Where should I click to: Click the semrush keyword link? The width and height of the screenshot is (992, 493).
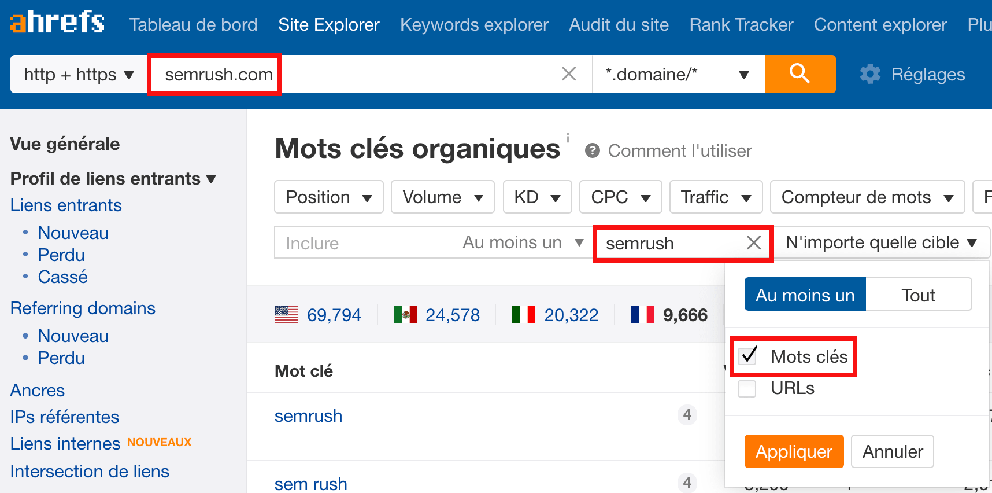[x=308, y=416]
